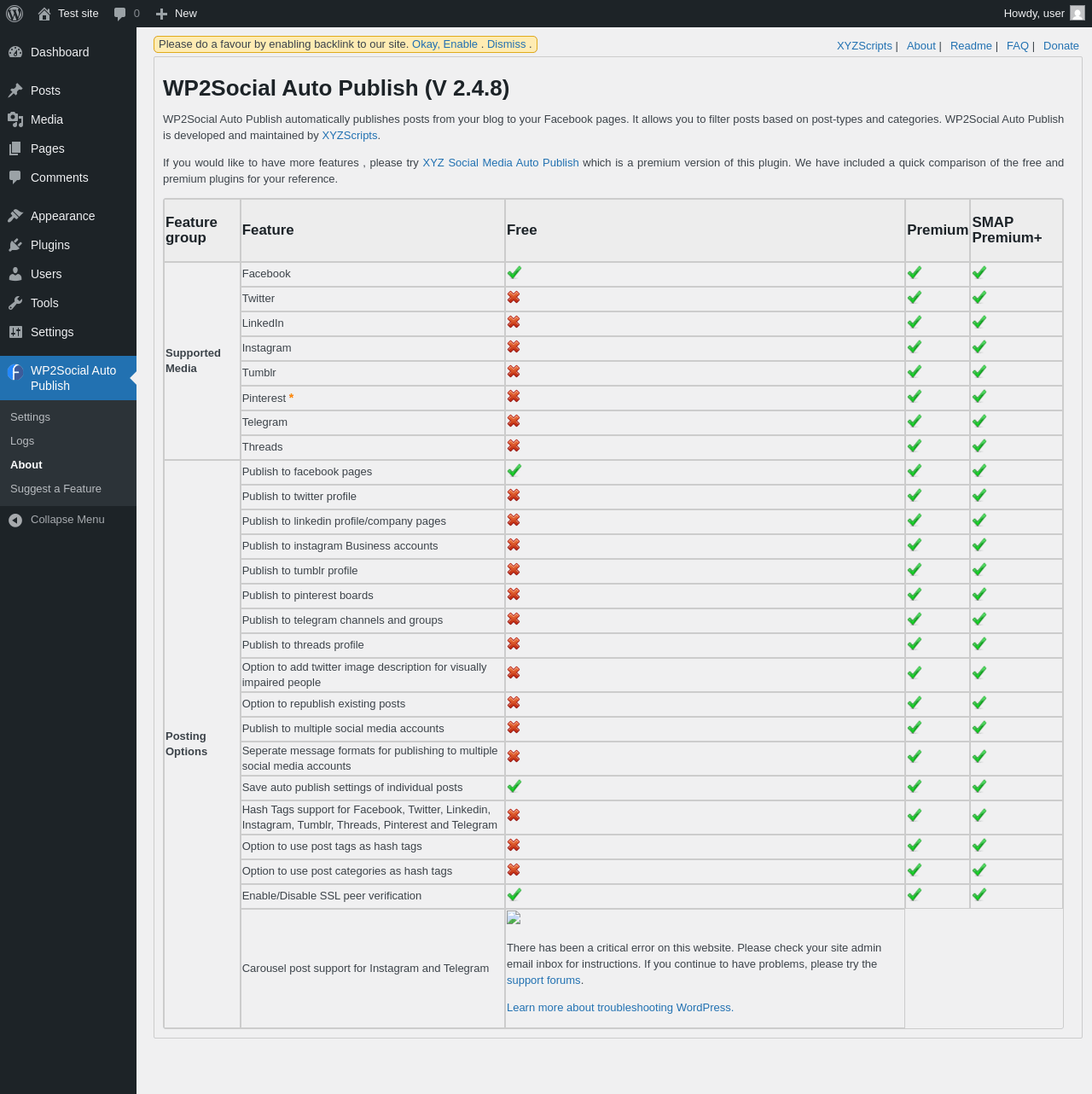The height and width of the screenshot is (1094, 1092).
Task: Open the New content menu in admin bar
Action: click(x=177, y=14)
